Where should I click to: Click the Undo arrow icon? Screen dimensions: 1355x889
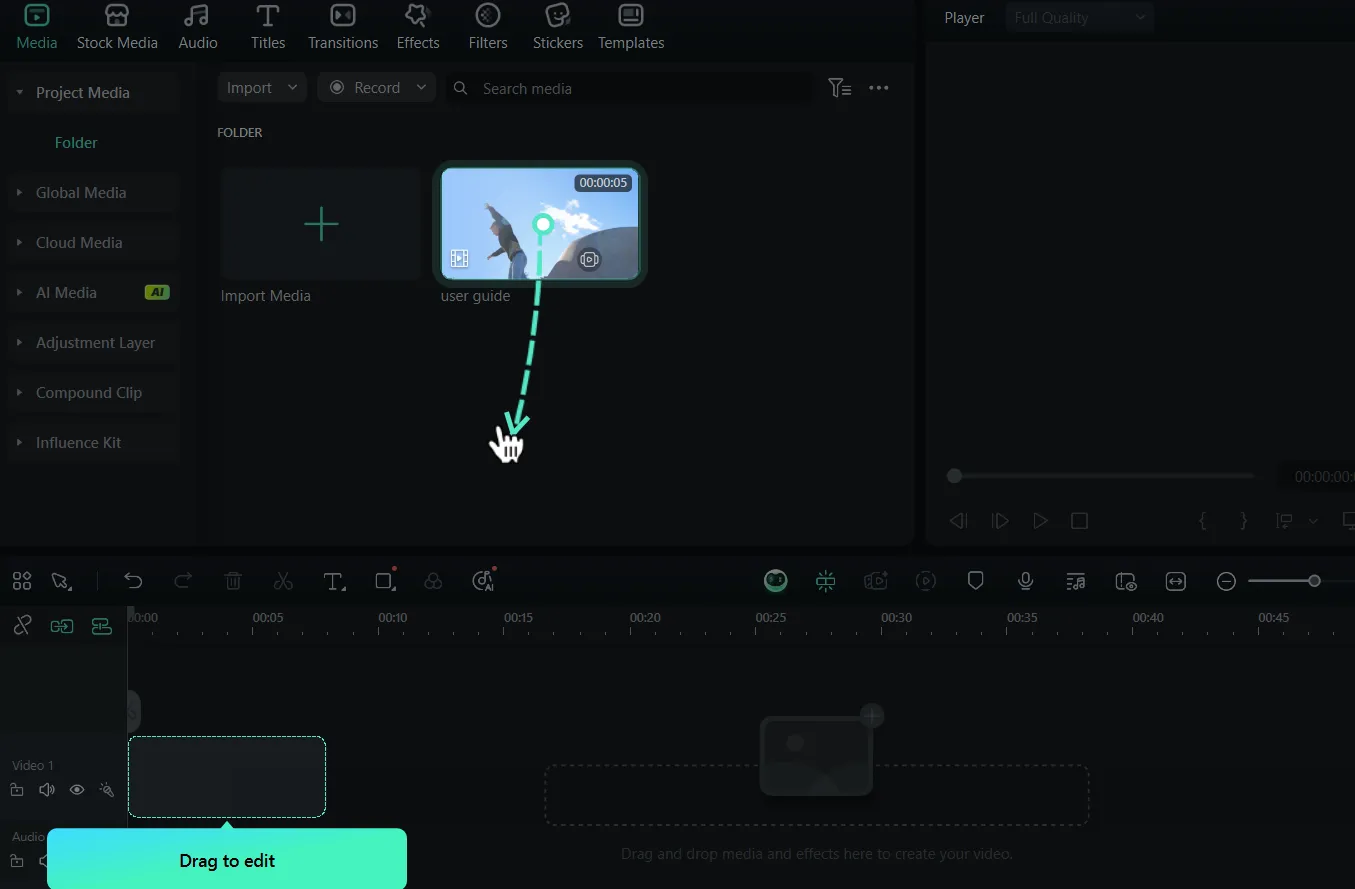pyautogui.click(x=133, y=581)
